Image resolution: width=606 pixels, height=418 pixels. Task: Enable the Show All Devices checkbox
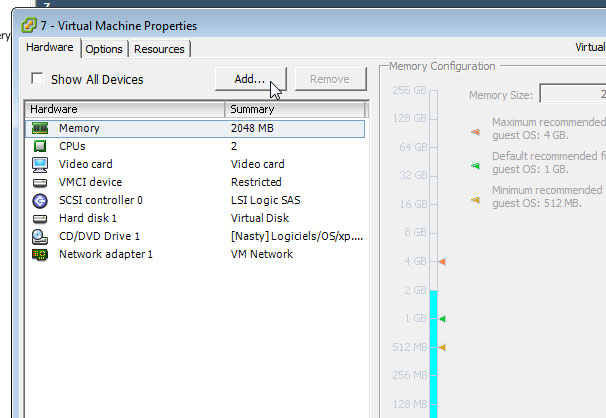click(x=37, y=78)
